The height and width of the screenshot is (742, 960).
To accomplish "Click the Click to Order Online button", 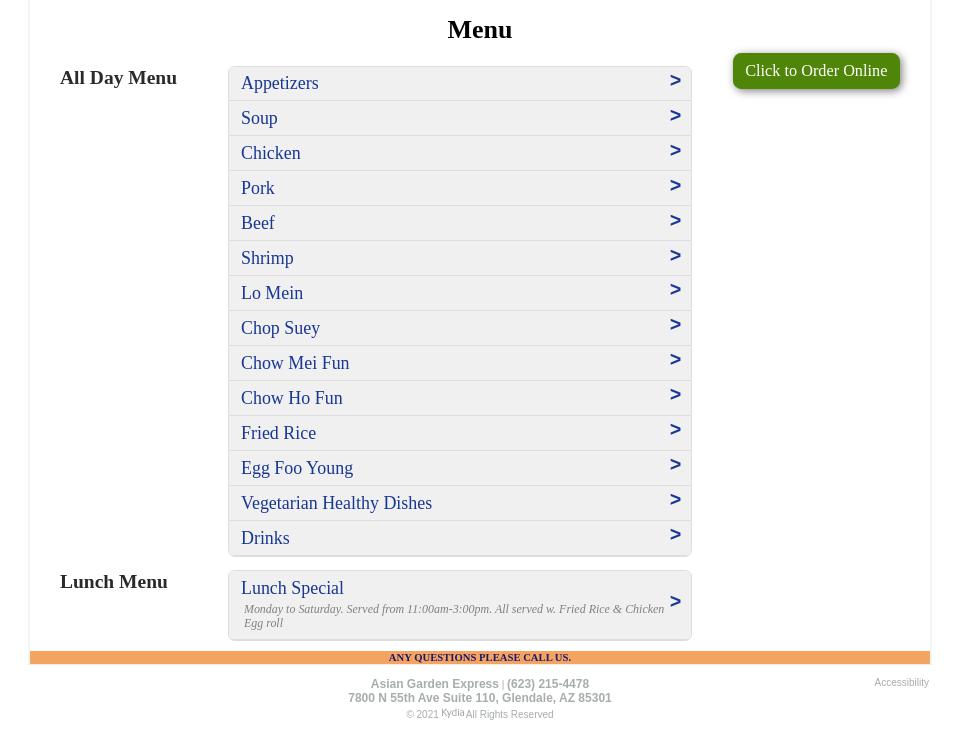I will [x=816, y=71].
